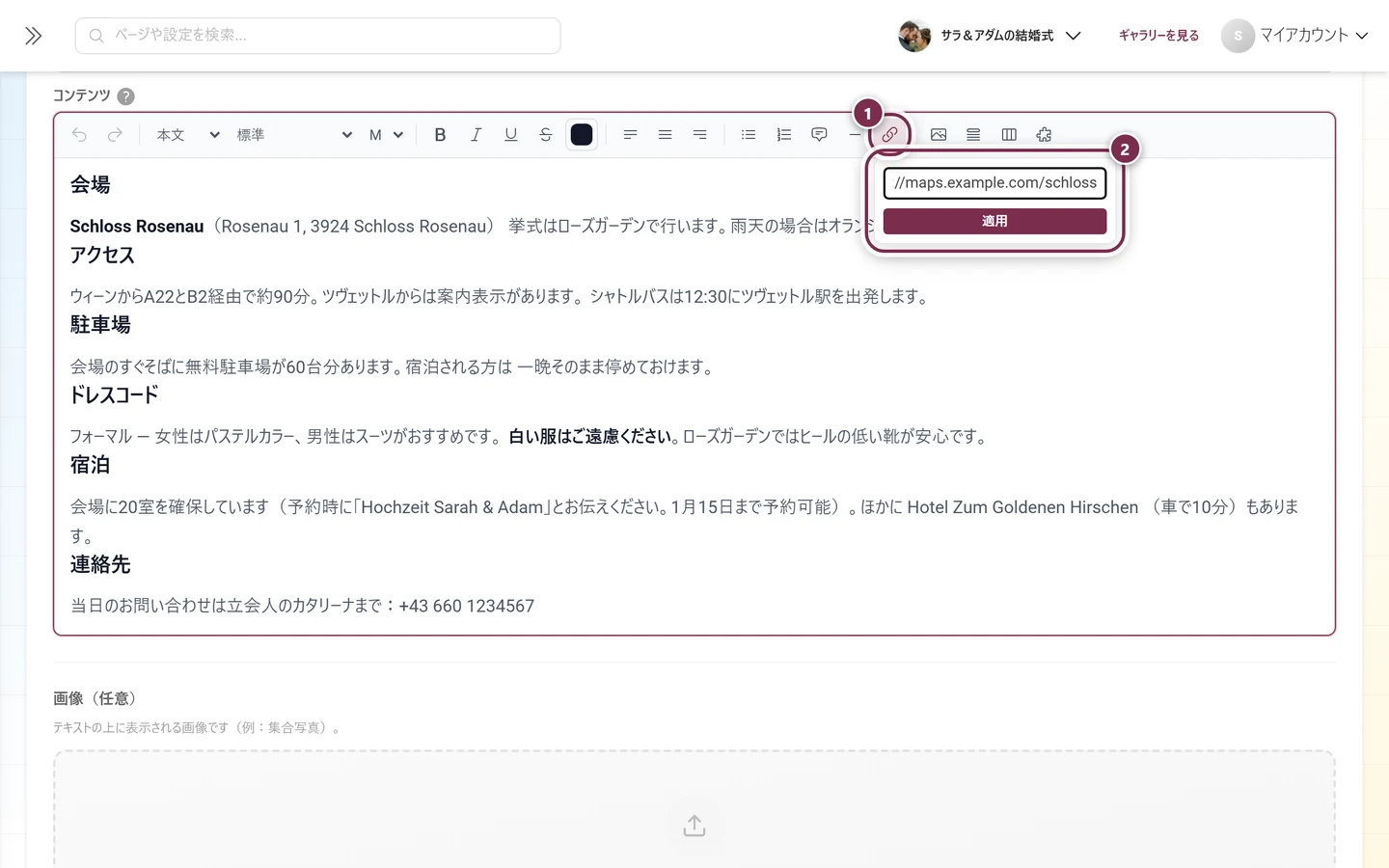The image size is (1389, 868).
Task: Click the phone number +43 660 1234567
Action: tap(466, 606)
